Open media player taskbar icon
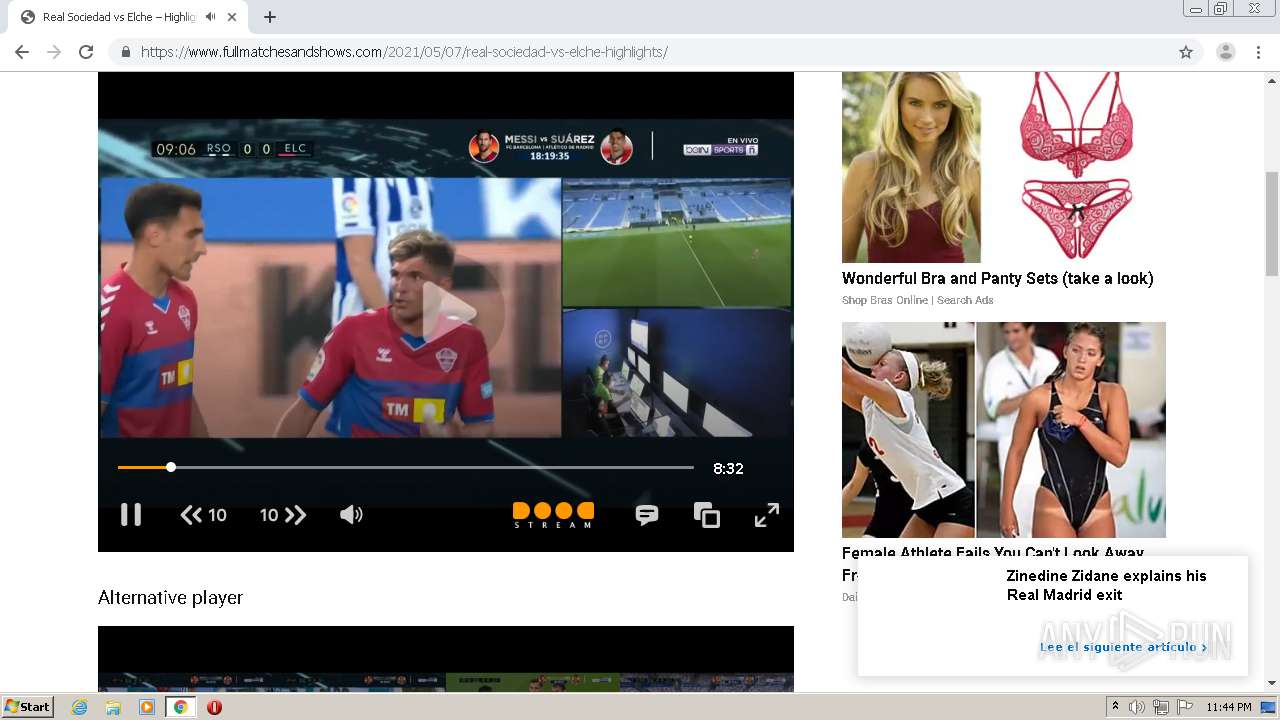Screen dimensions: 1280x720 pos(147,707)
